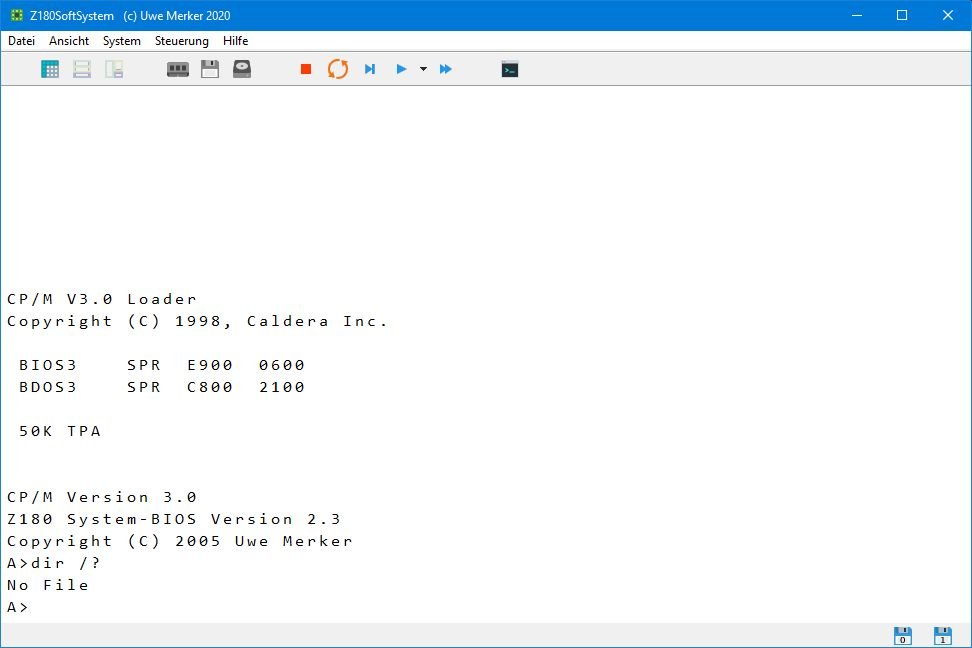The image size is (972, 648).
Task: Open the Ansicht menu
Action: pos(69,41)
